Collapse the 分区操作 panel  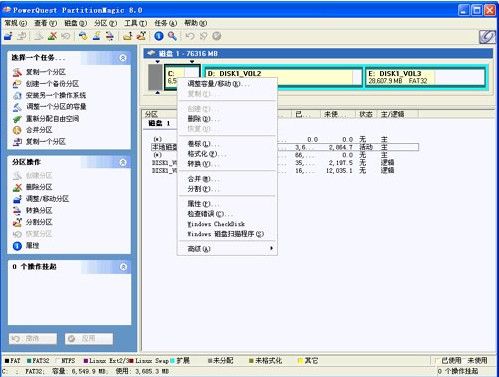coord(123,162)
